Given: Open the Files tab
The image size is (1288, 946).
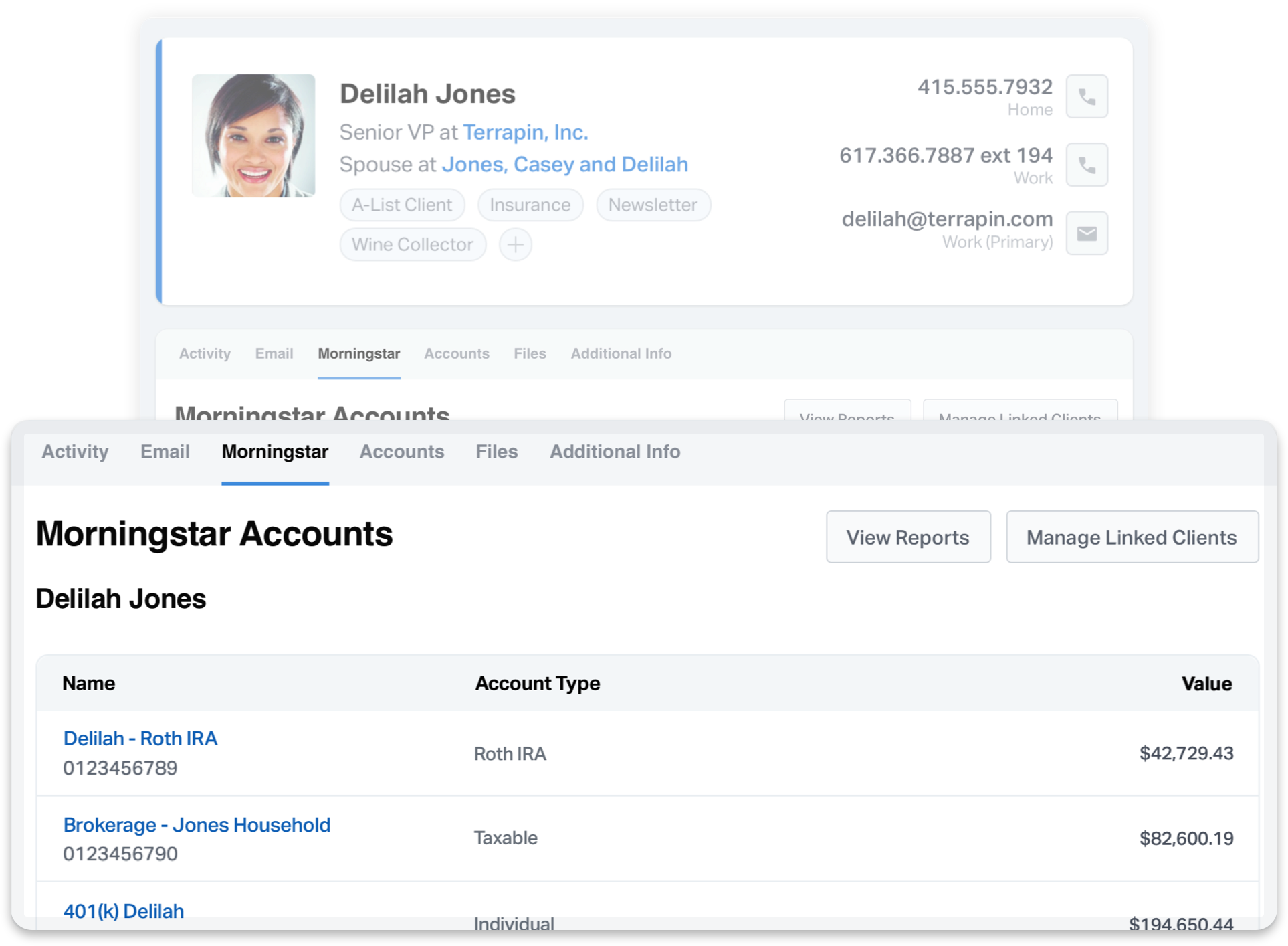Looking at the screenshot, I should pos(496,452).
